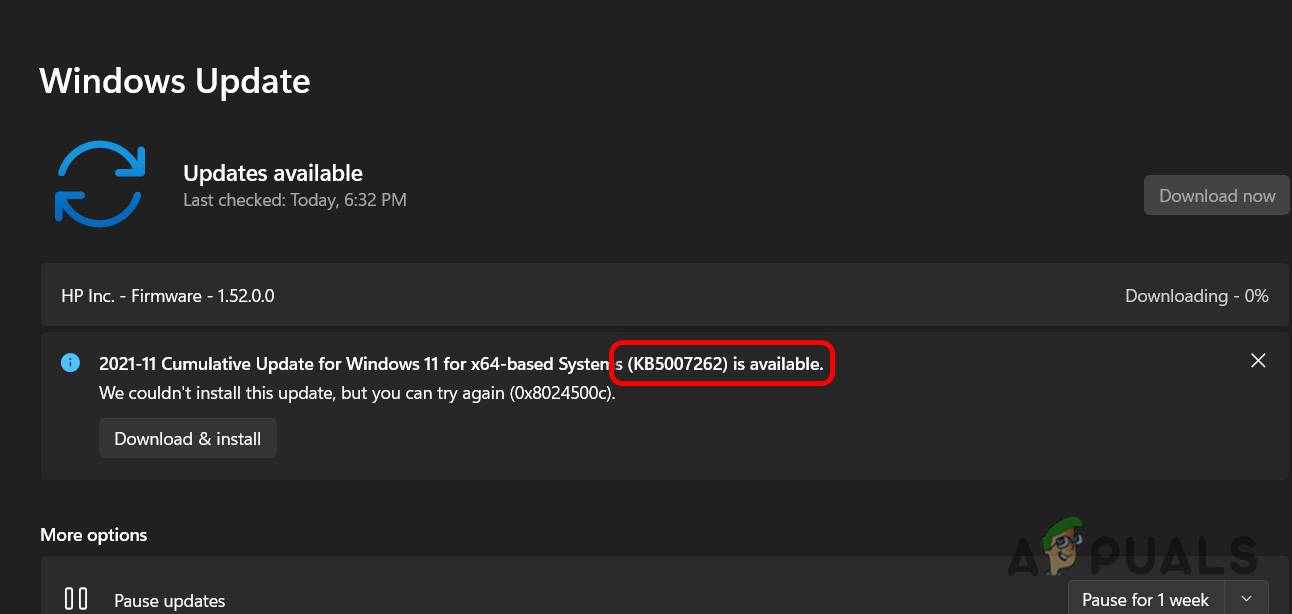This screenshot has width=1292, height=614.
Task: Click the pause icon beside Pause updates
Action: [x=76, y=598]
